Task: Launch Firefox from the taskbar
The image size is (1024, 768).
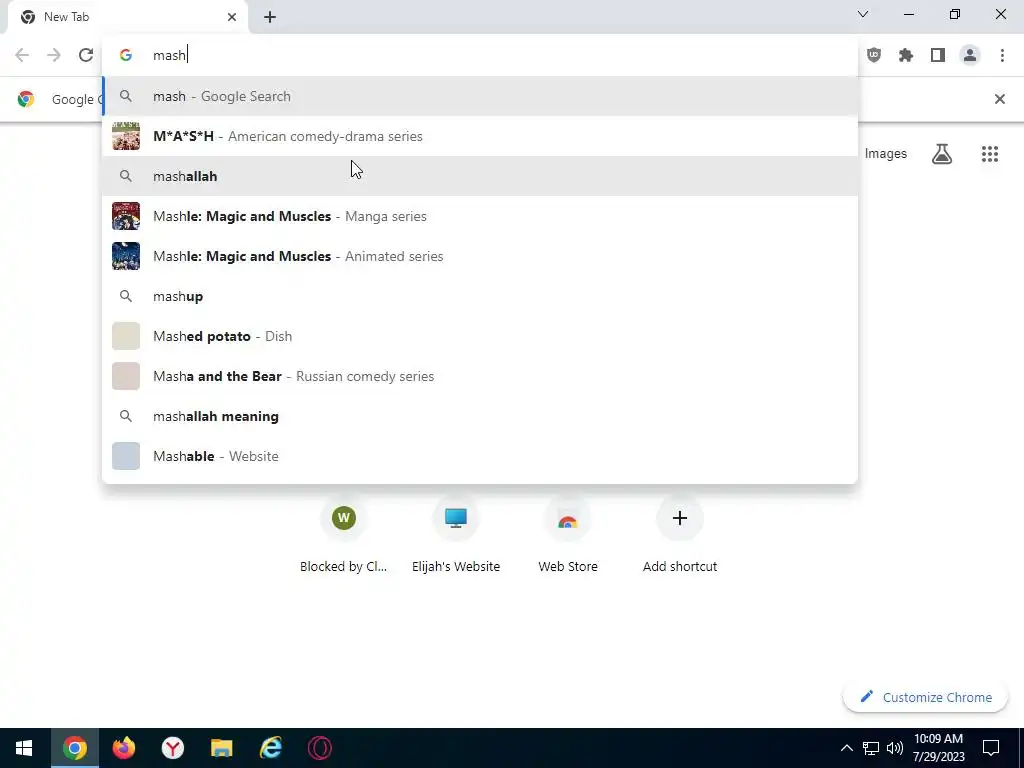Action: [123, 748]
